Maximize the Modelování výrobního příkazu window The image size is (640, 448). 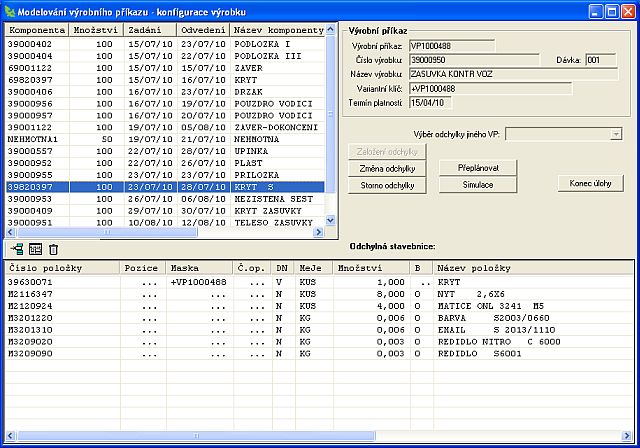coord(612,11)
